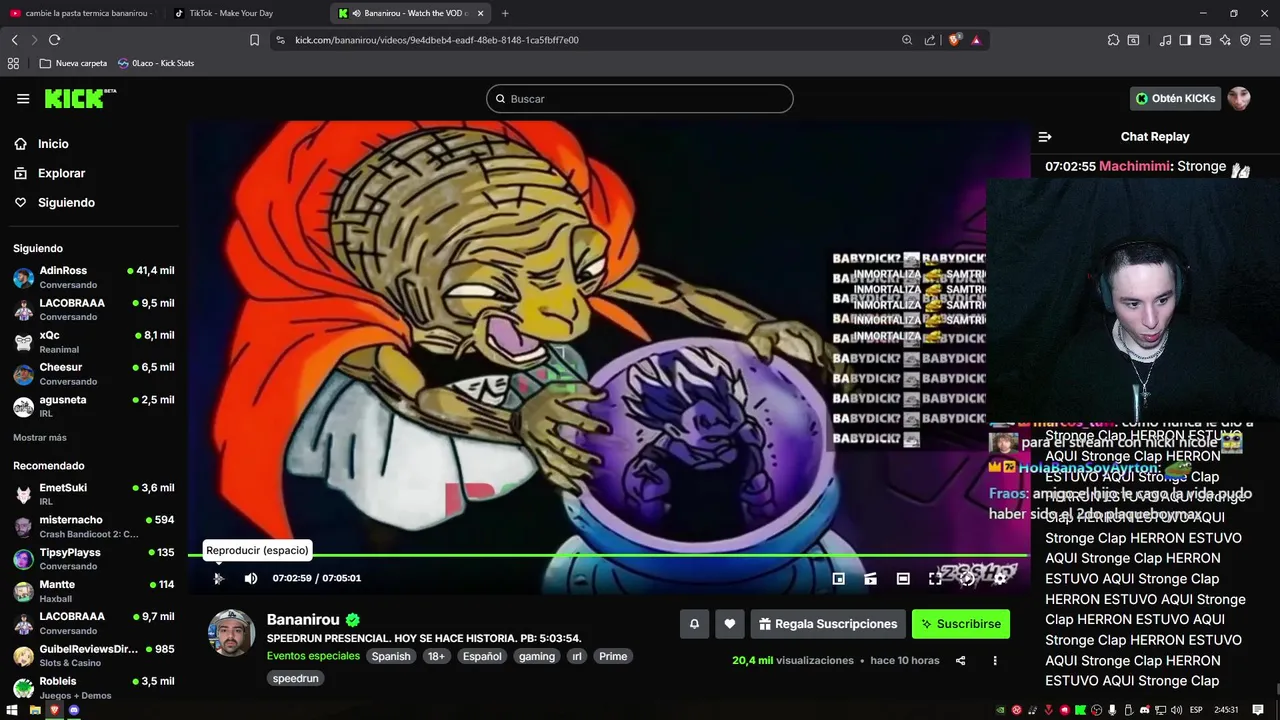
Task: Open Brave VPN shield icon
Action: coord(1245,40)
